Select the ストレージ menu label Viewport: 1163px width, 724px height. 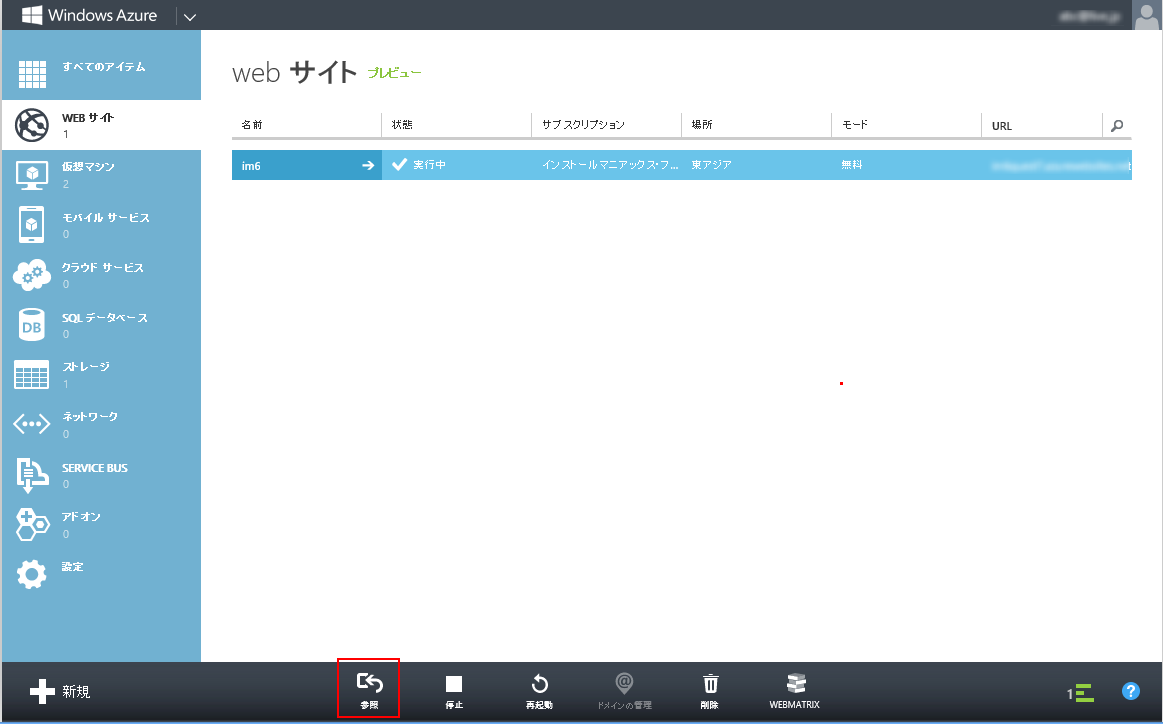pos(86,366)
